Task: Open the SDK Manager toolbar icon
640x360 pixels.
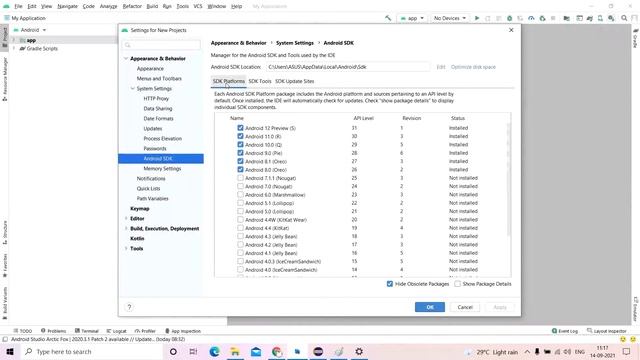Action: tap(611, 18)
